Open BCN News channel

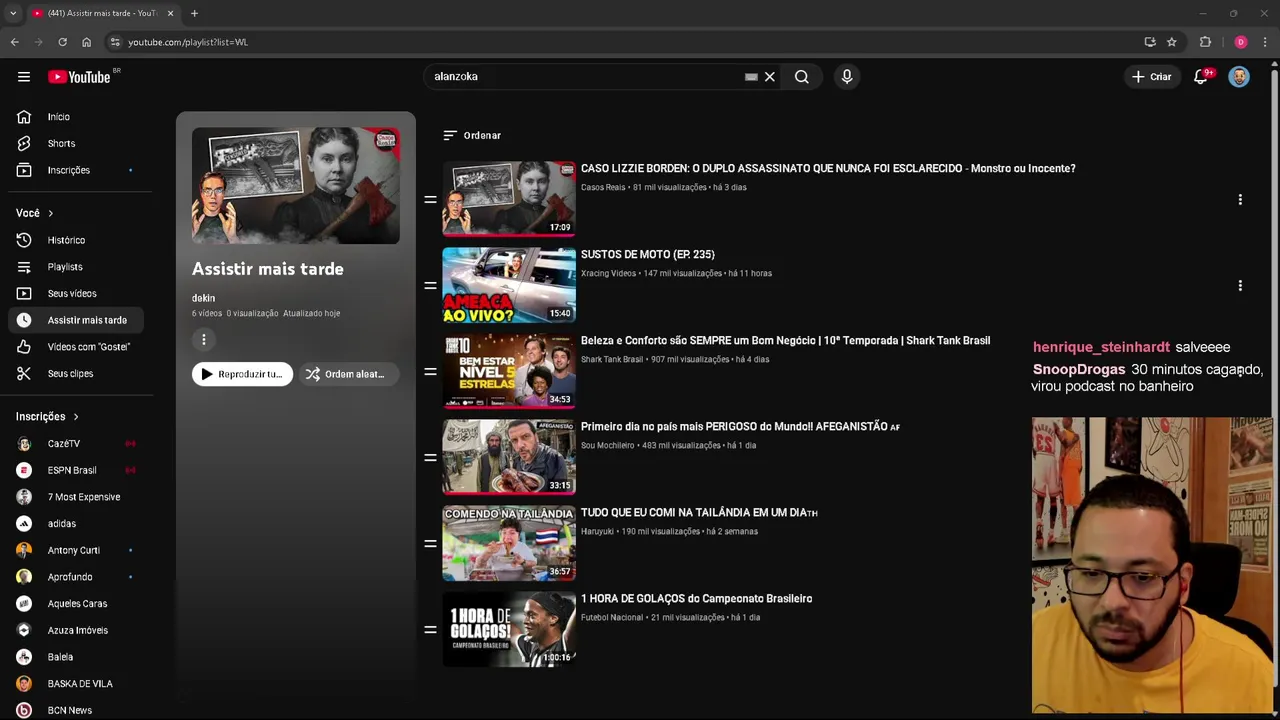[x=78, y=710]
